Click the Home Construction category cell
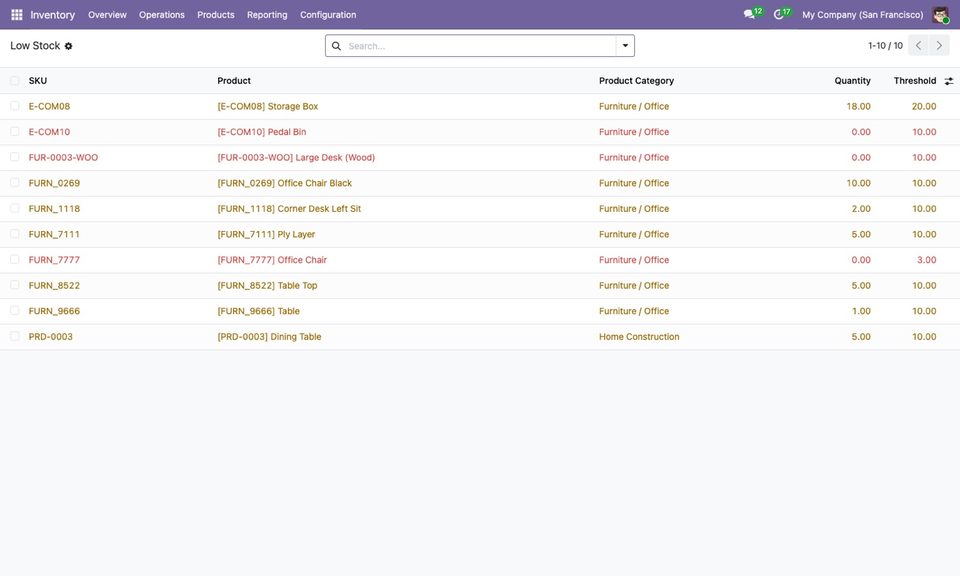 [x=639, y=337]
